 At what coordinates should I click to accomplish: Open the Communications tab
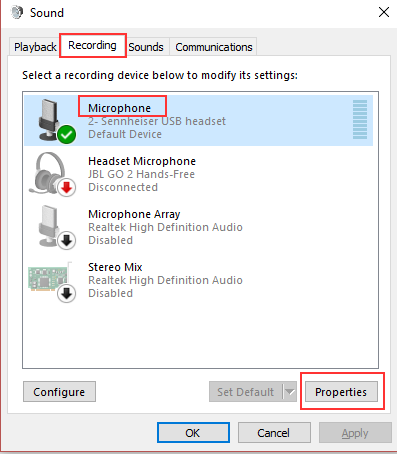[x=214, y=47]
